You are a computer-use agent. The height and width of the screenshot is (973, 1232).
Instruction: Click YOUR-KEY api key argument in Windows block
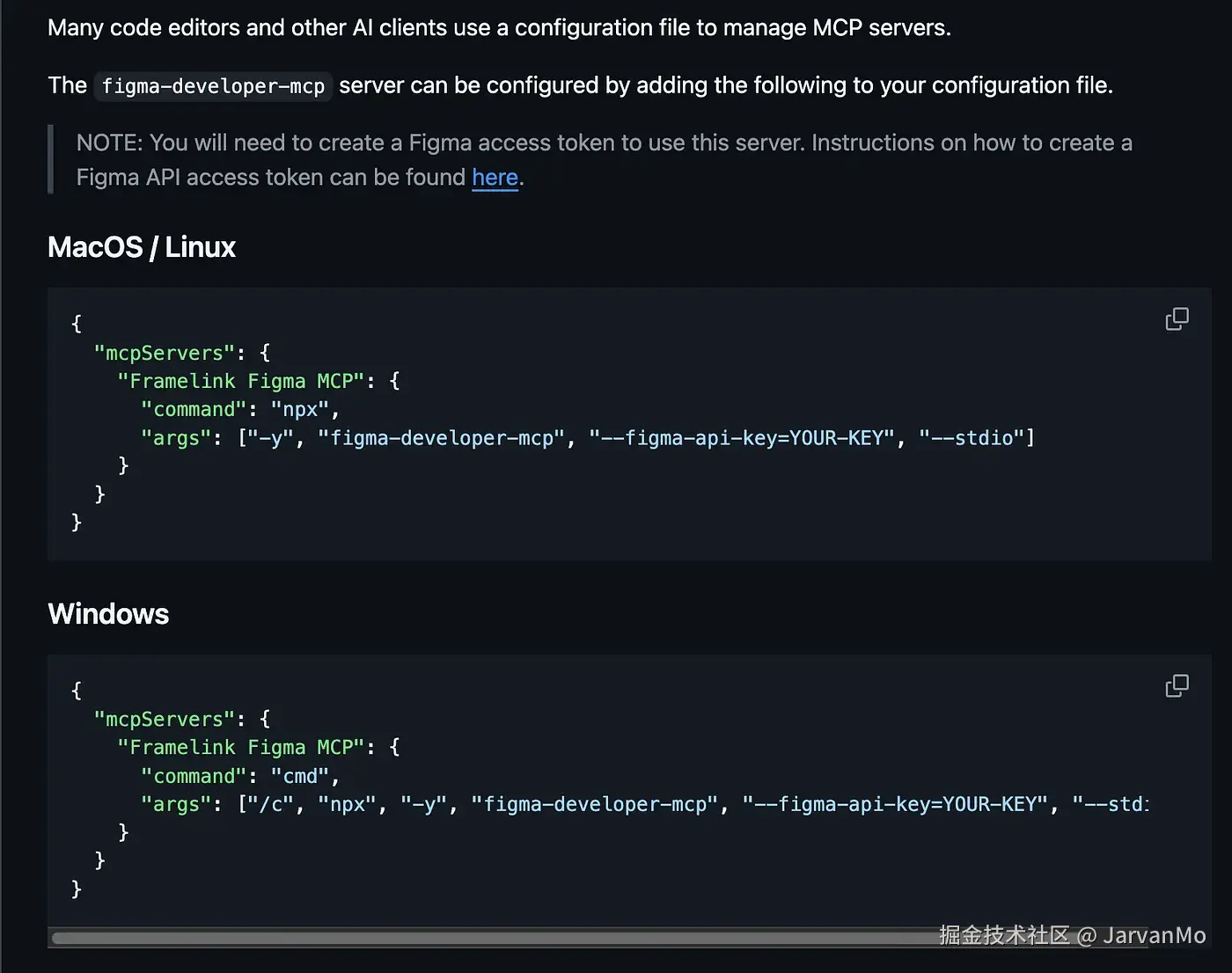pyautogui.click(x=896, y=804)
